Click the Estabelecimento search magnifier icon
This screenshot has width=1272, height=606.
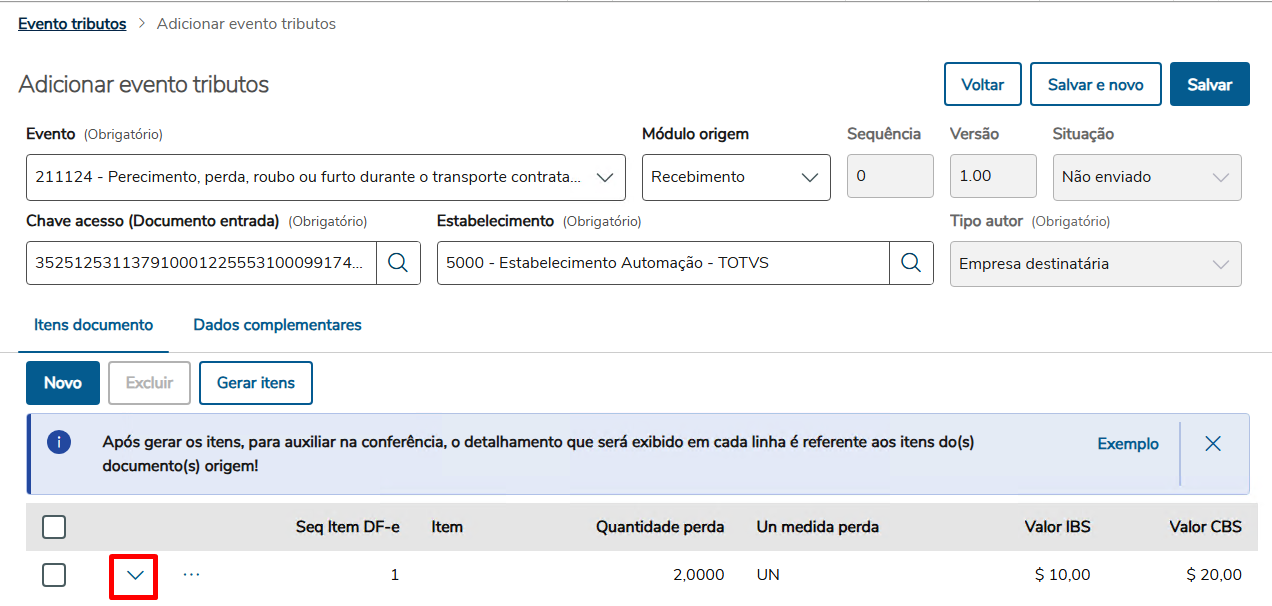click(x=911, y=263)
